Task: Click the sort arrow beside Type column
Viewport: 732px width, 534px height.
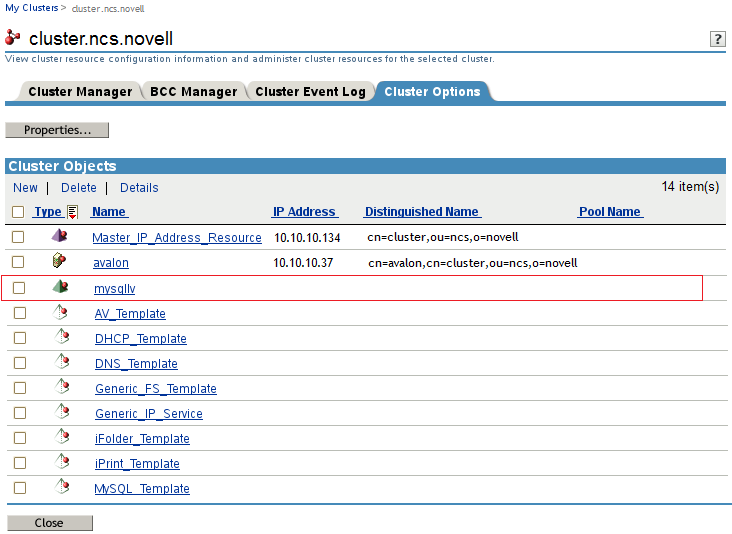Action: [73, 212]
